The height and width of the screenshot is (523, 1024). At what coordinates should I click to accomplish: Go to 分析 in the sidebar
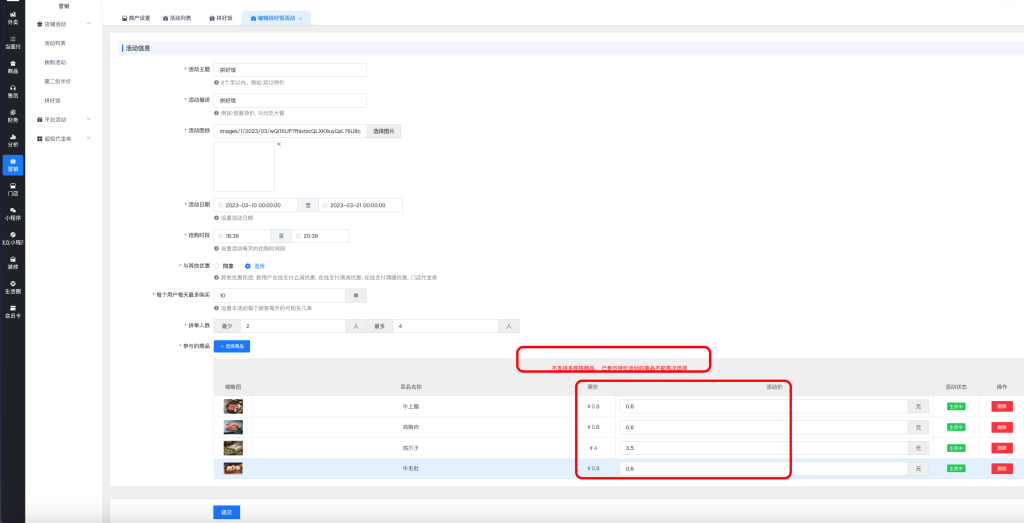tap(12, 140)
